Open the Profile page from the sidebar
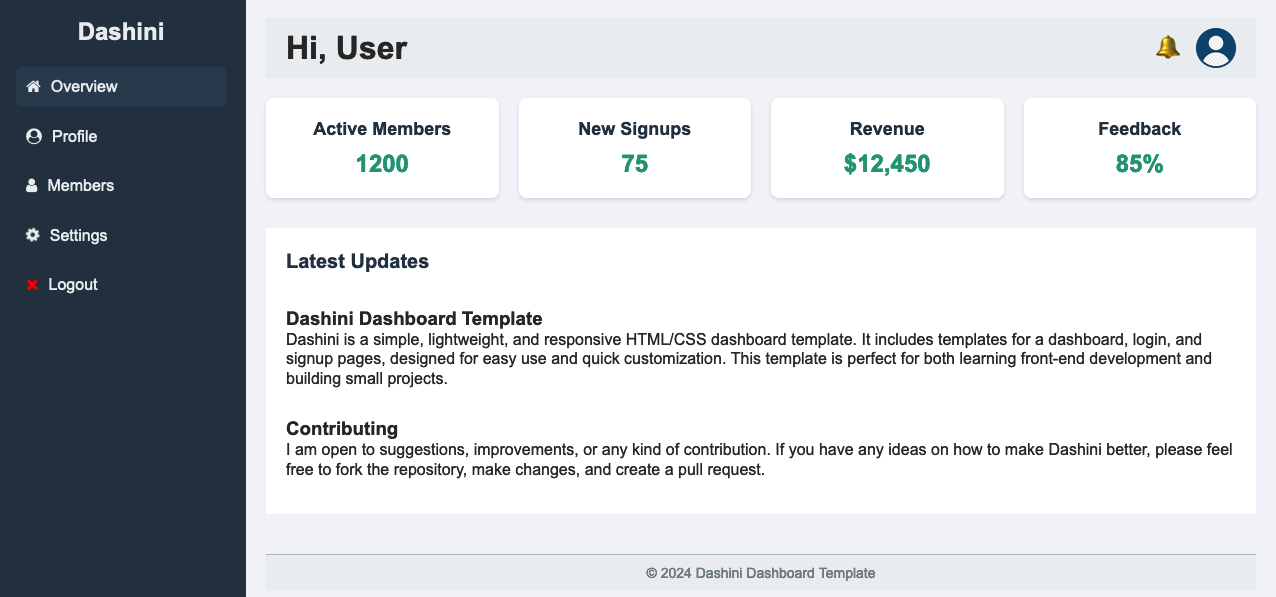1276x597 pixels. point(74,136)
